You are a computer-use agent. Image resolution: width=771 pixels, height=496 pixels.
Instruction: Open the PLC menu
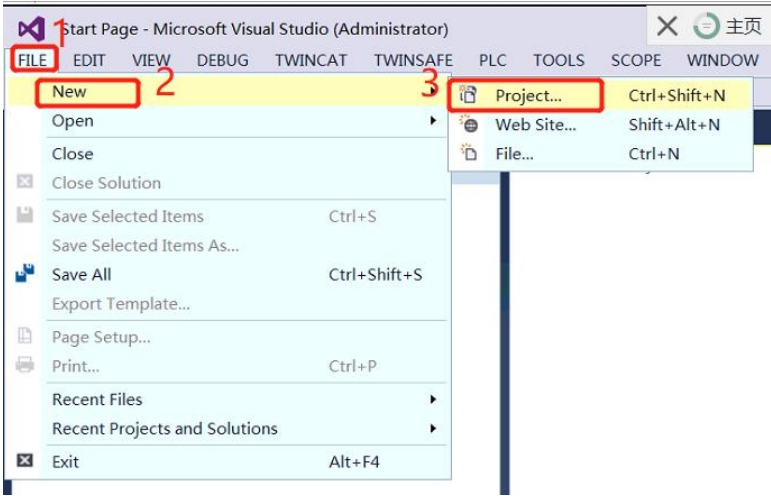click(x=492, y=60)
